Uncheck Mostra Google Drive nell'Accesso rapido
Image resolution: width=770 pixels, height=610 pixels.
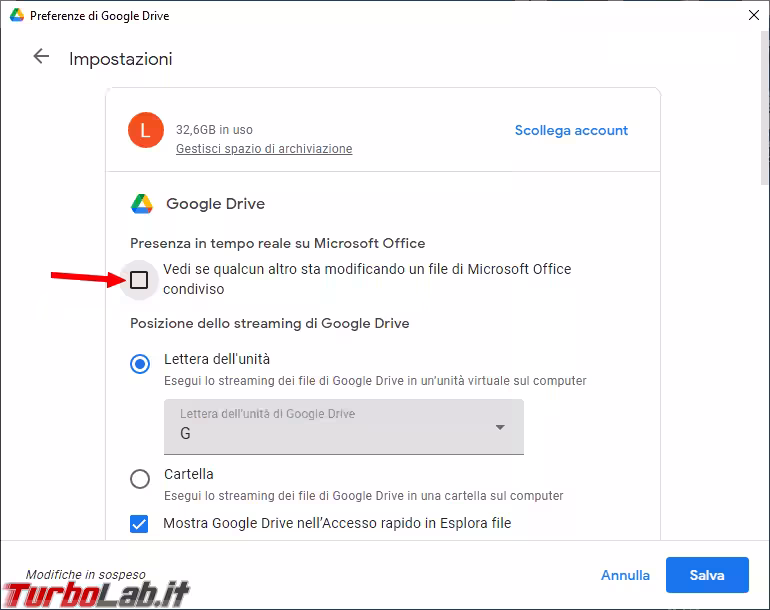click(x=139, y=523)
